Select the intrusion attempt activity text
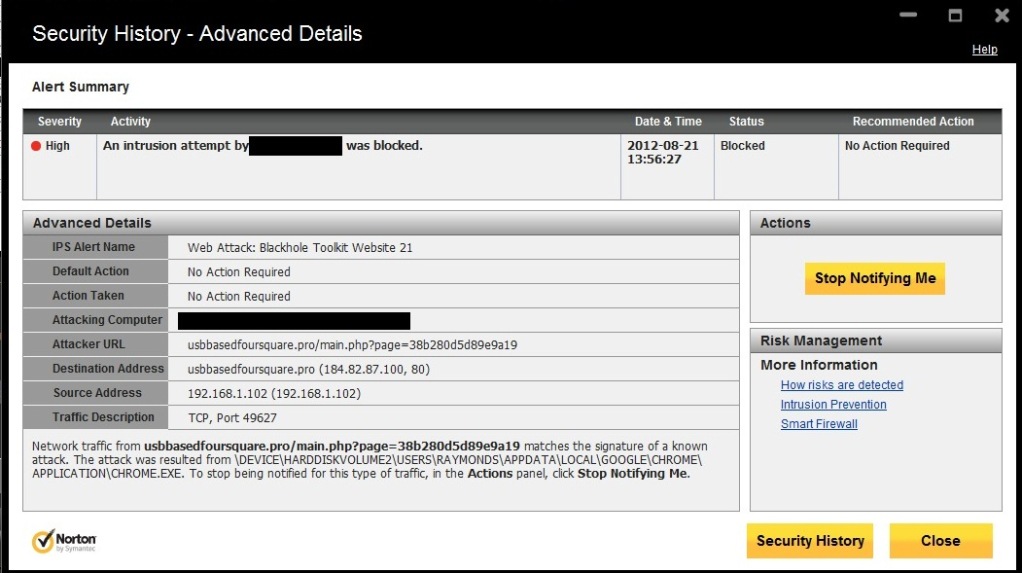1022x573 pixels. click(x=263, y=145)
